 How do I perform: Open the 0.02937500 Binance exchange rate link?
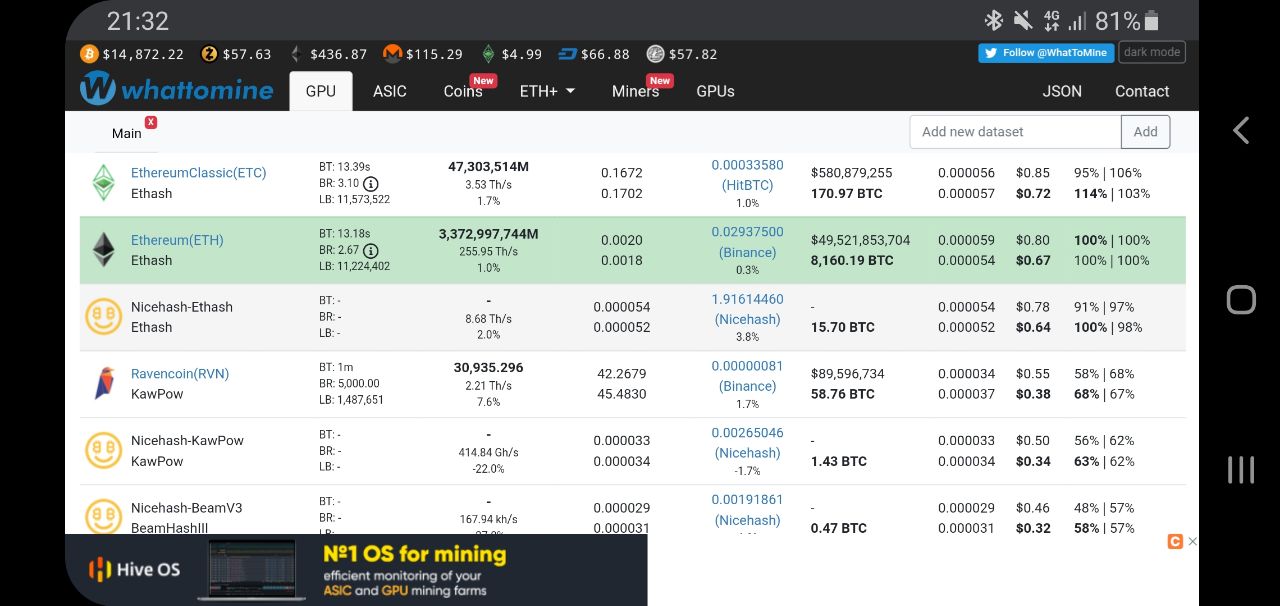pyautogui.click(x=748, y=242)
